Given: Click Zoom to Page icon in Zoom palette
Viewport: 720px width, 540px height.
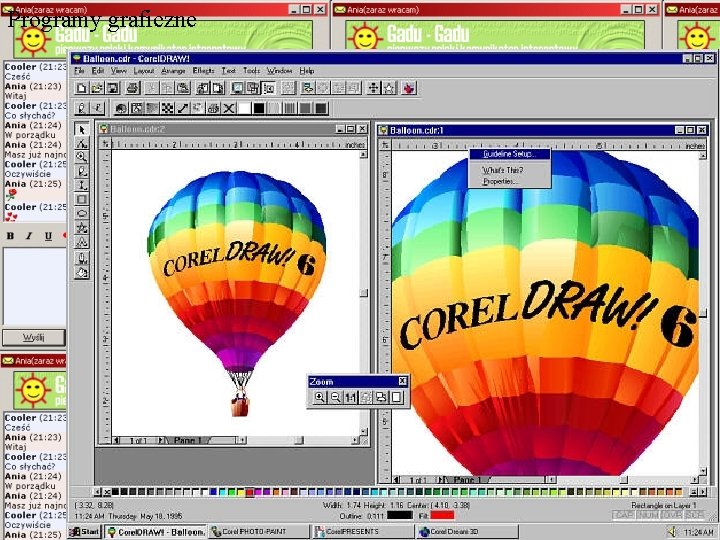Looking at the screenshot, I should 397,397.
